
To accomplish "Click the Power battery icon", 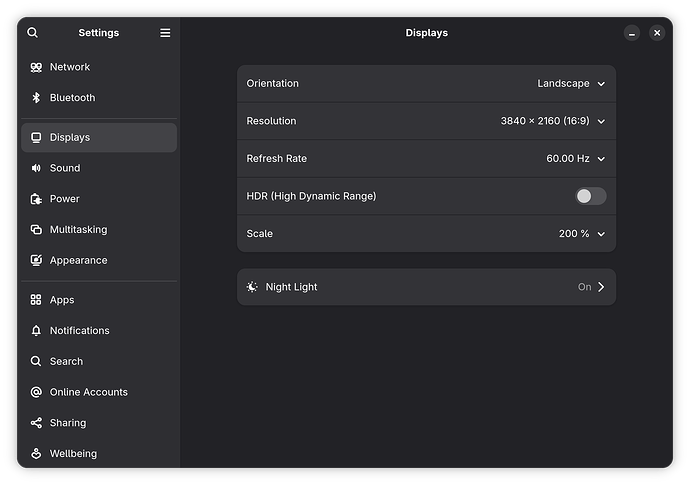I will point(36,199).
